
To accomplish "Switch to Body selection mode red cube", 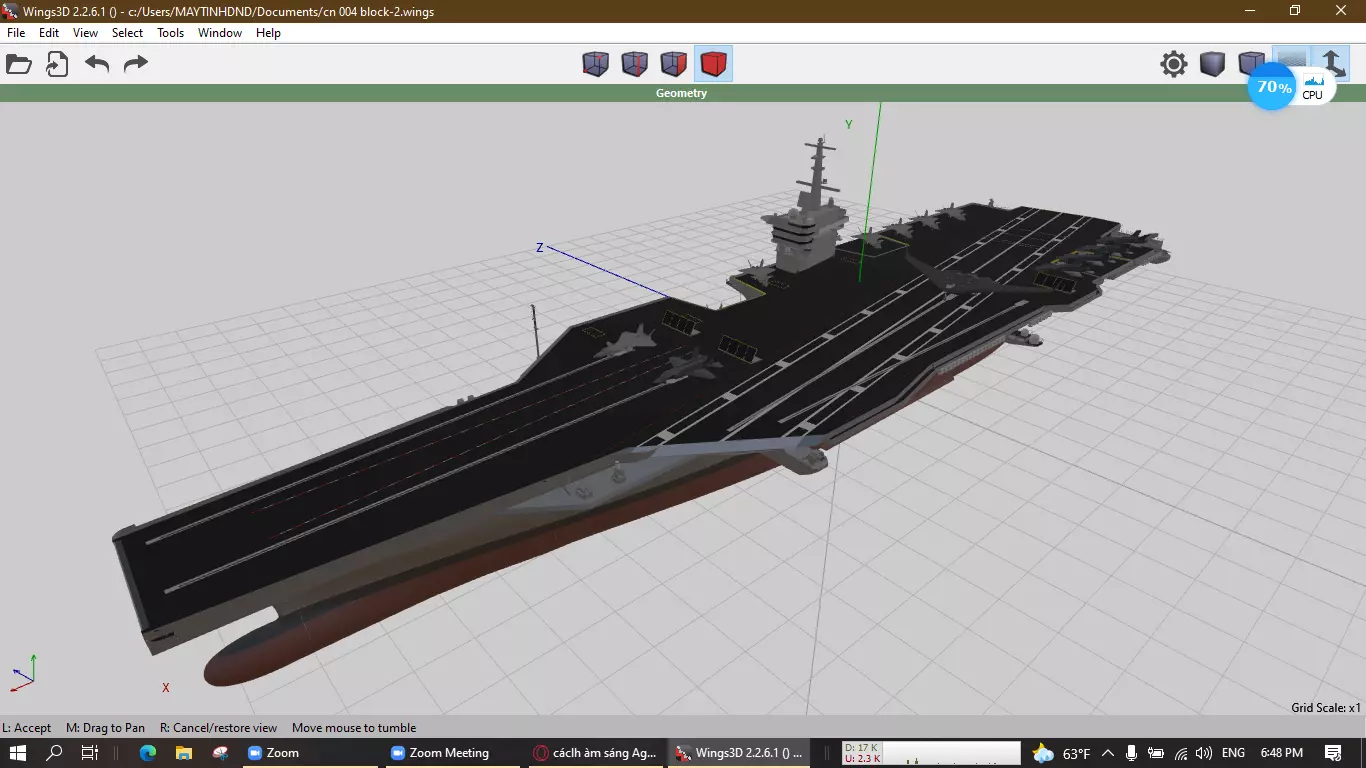I will coord(713,64).
